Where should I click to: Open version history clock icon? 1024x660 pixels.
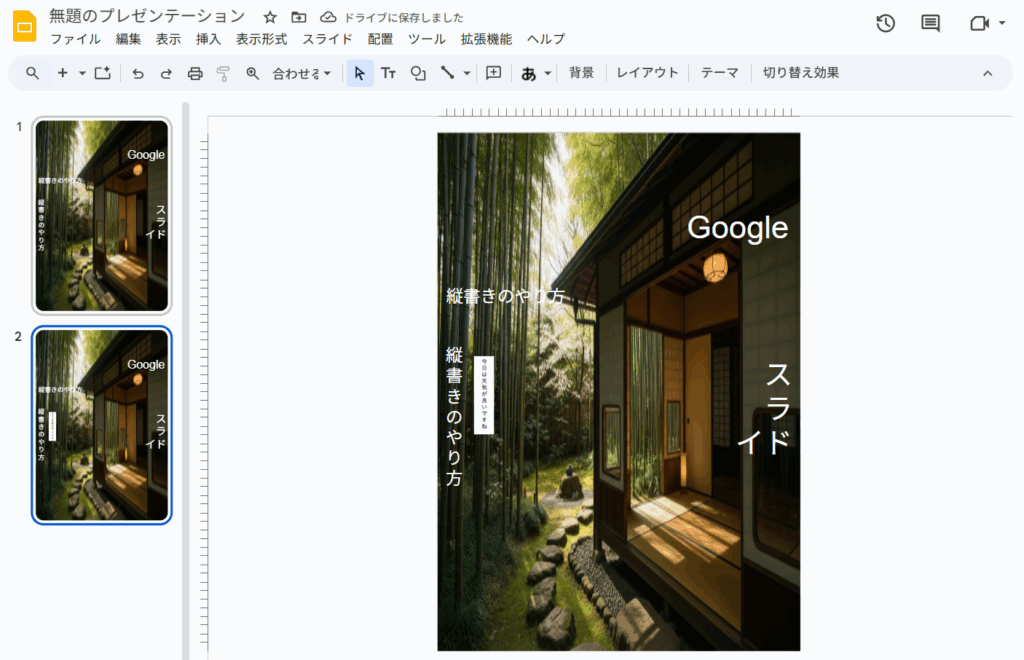click(x=885, y=23)
